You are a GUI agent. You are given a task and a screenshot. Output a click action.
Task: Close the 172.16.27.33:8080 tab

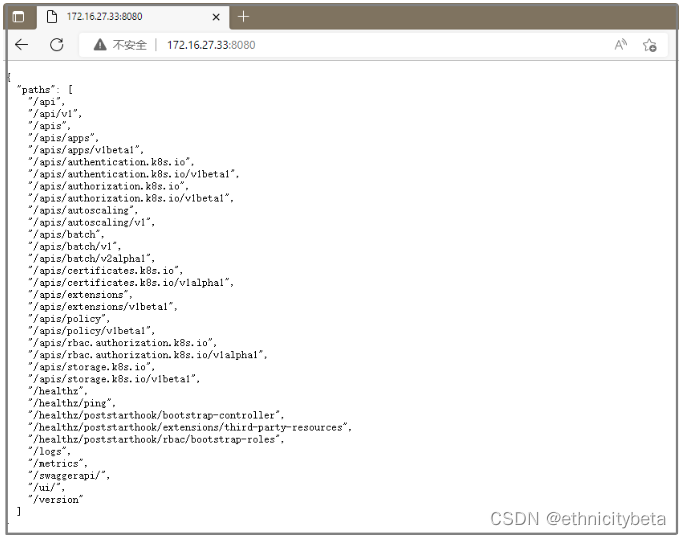216,17
